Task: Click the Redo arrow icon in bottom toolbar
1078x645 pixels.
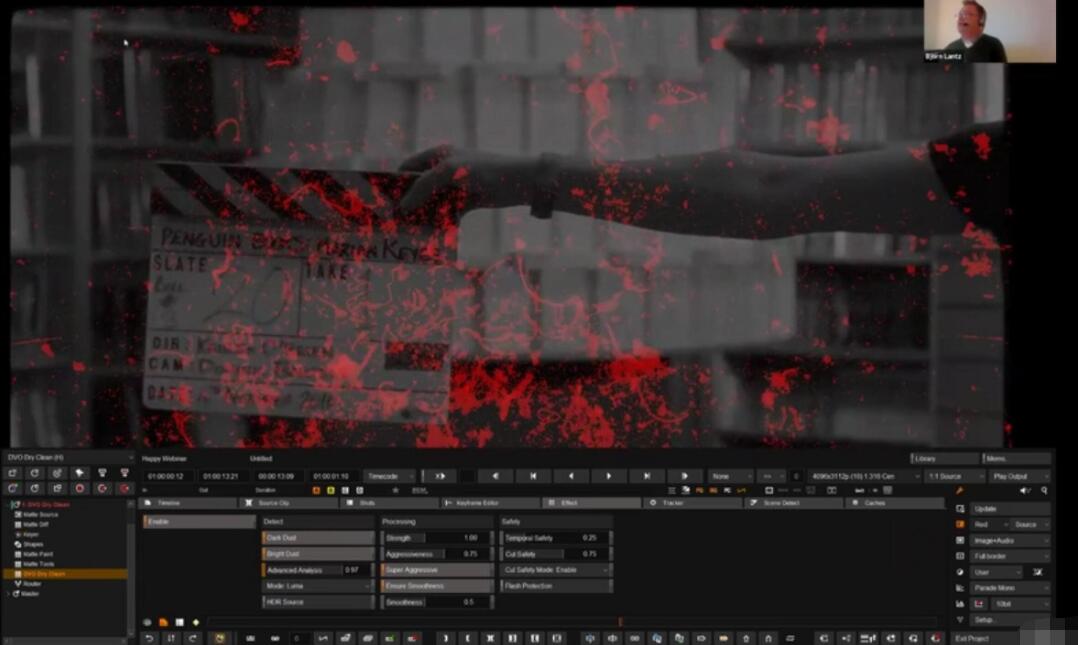Action: pyautogui.click(x=193, y=638)
